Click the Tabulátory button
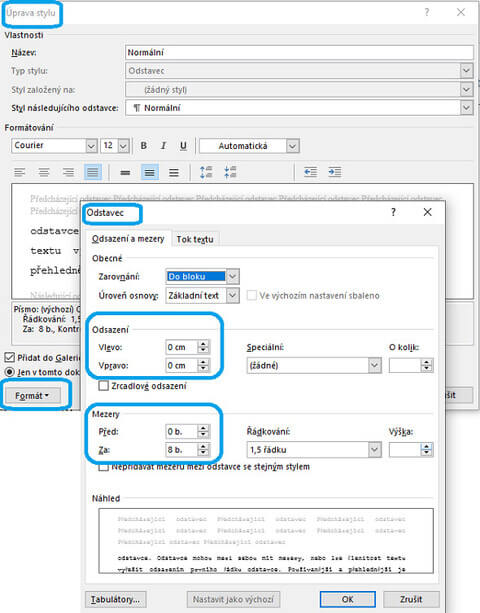 click(x=115, y=599)
